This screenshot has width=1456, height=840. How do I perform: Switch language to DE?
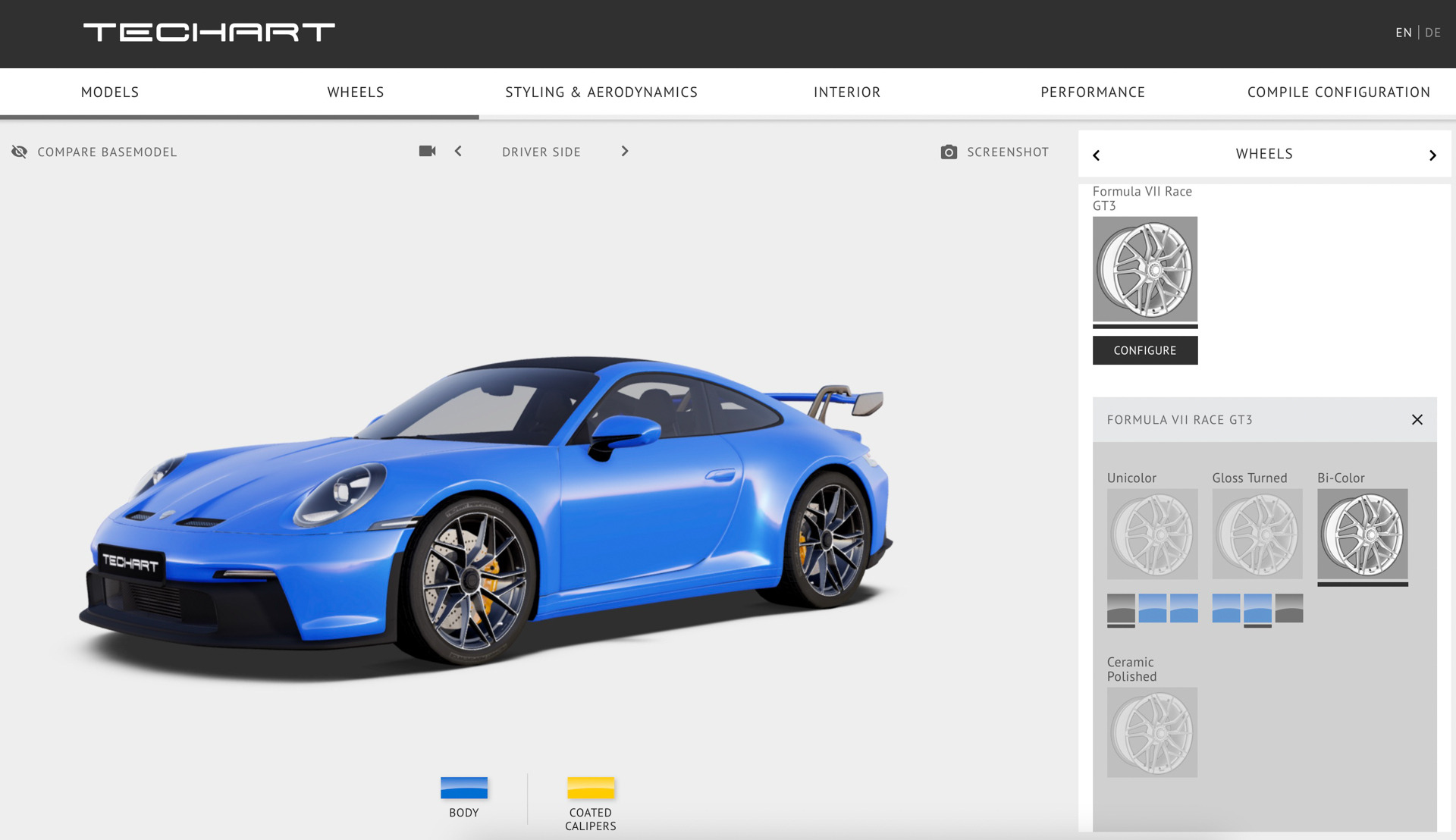[1432, 33]
